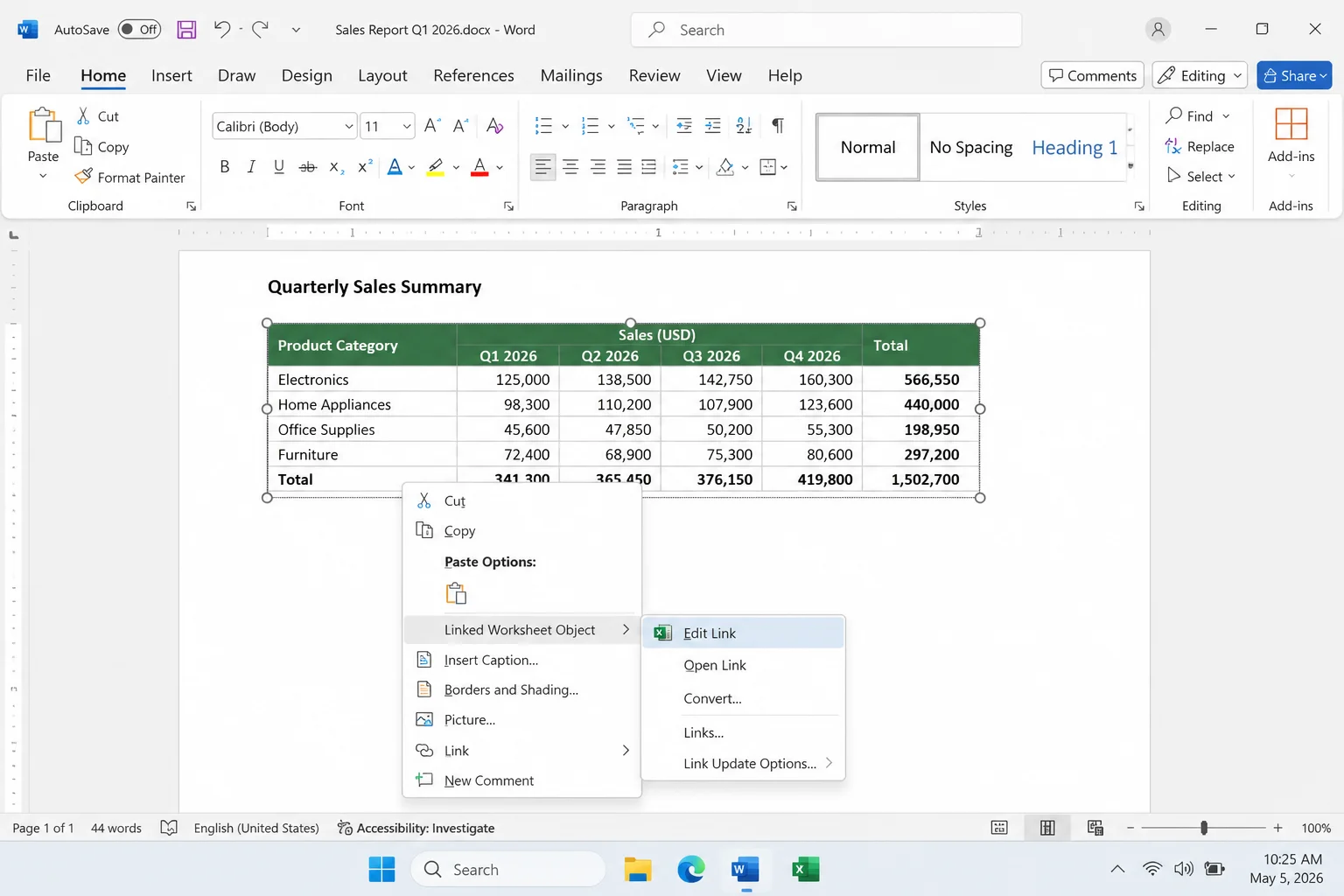The image size is (1344, 896).
Task: Click the title bar Search box
Action: 826,30
